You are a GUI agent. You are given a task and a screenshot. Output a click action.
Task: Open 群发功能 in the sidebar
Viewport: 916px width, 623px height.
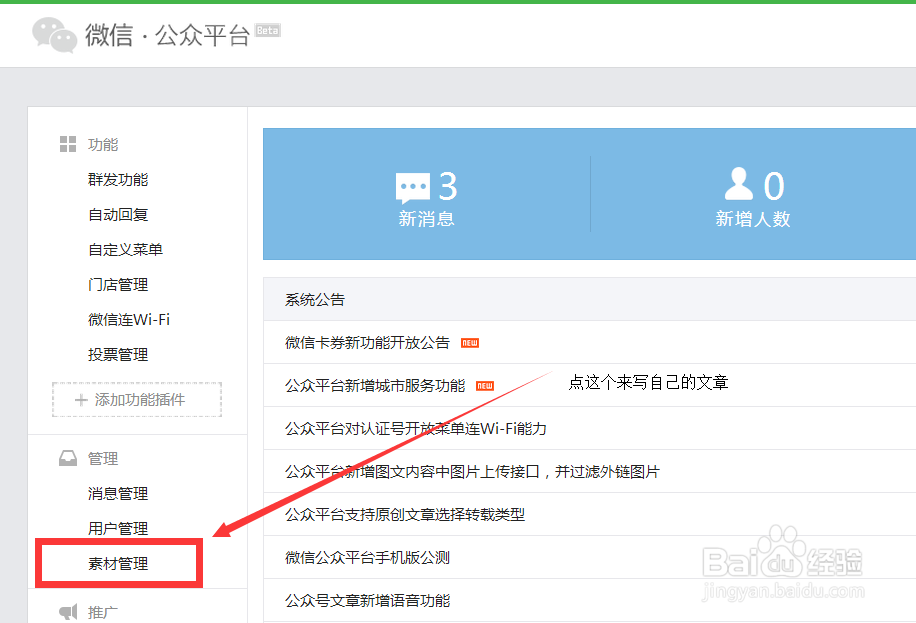[118, 179]
